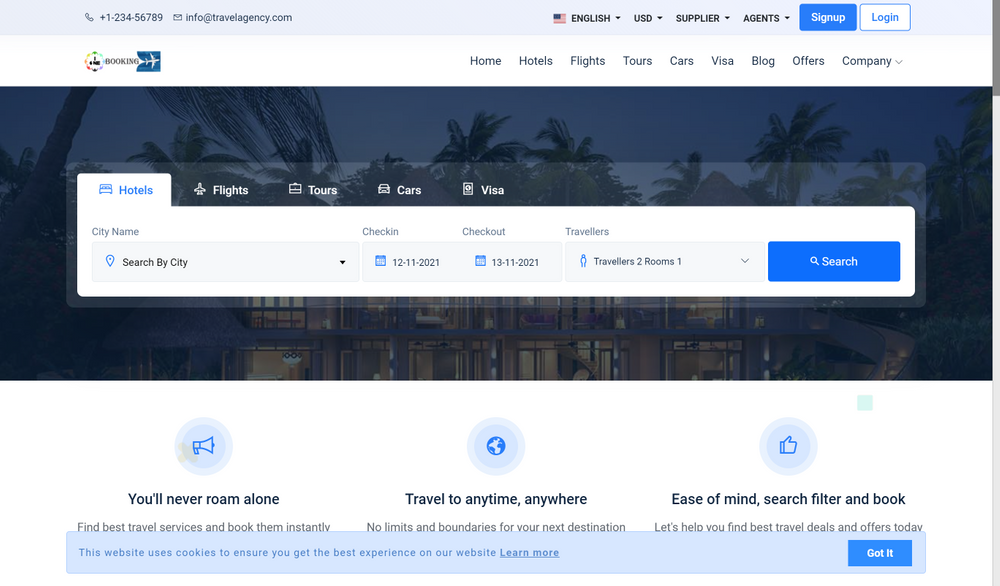Dismiss the cookie notice with 'Got It'
1000x586 pixels.
click(x=879, y=552)
